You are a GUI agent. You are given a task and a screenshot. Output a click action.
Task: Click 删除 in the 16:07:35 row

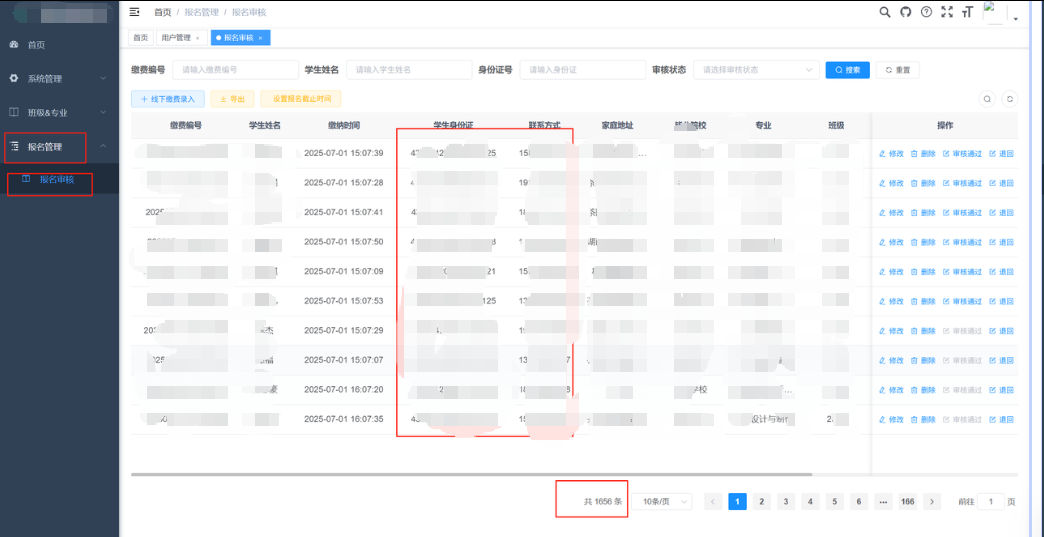[923, 419]
